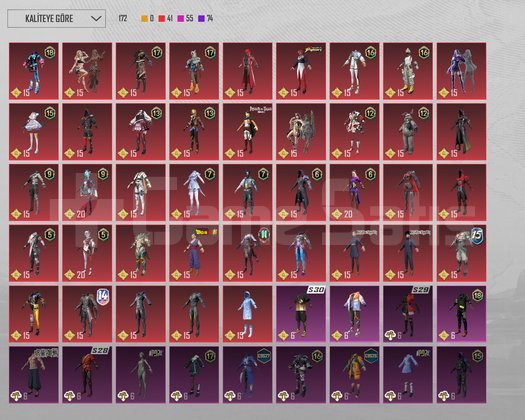Open the KALİTEYE GÖRE sort dropdown

coord(57,18)
